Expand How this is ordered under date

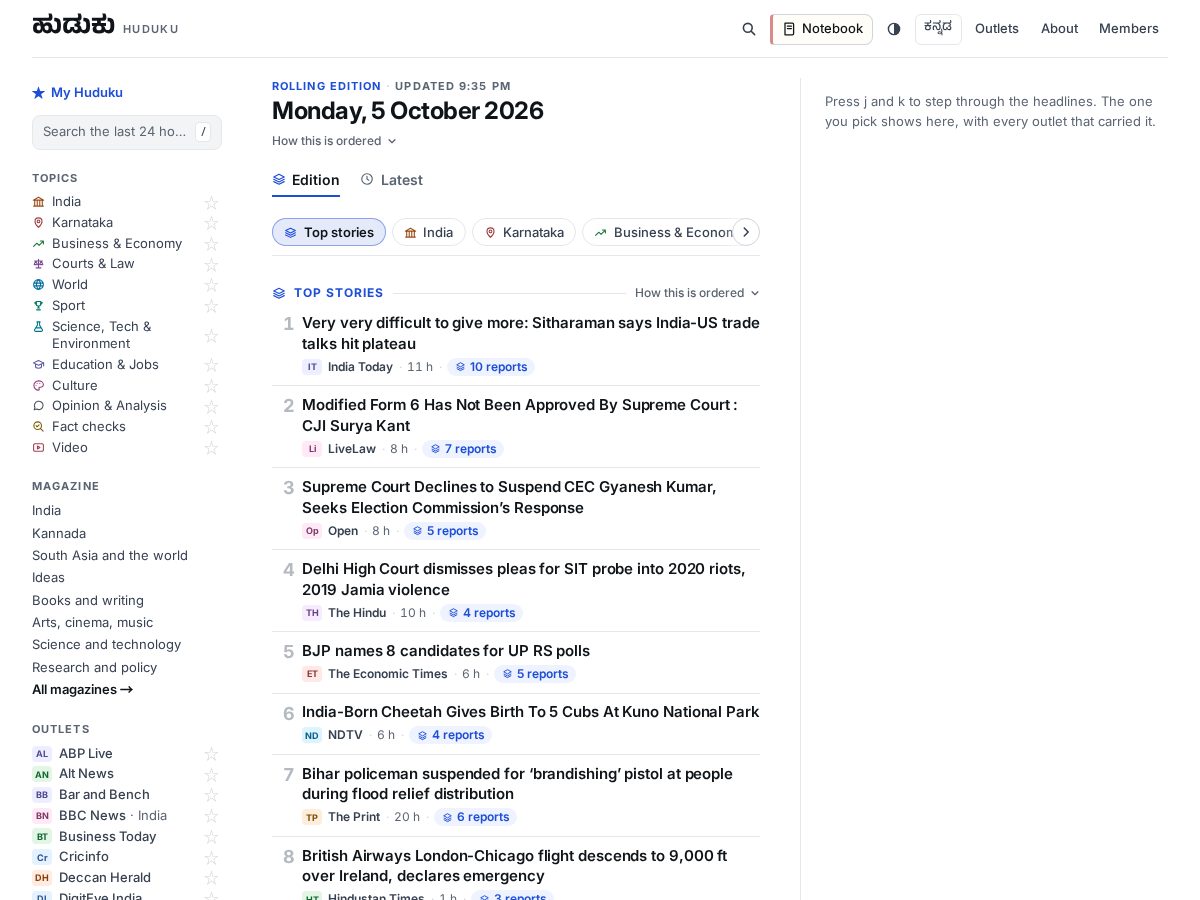(334, 141)
